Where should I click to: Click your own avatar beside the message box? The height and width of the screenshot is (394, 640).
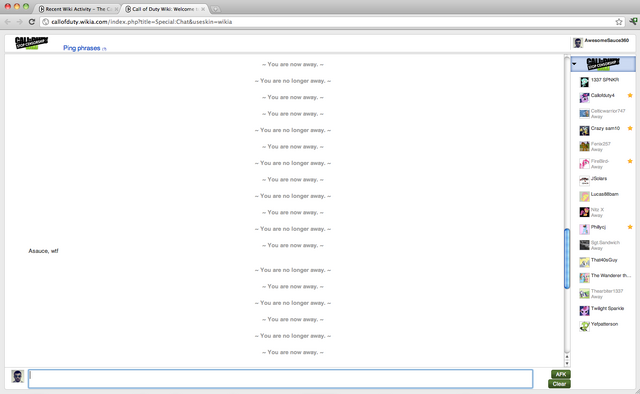17,376
